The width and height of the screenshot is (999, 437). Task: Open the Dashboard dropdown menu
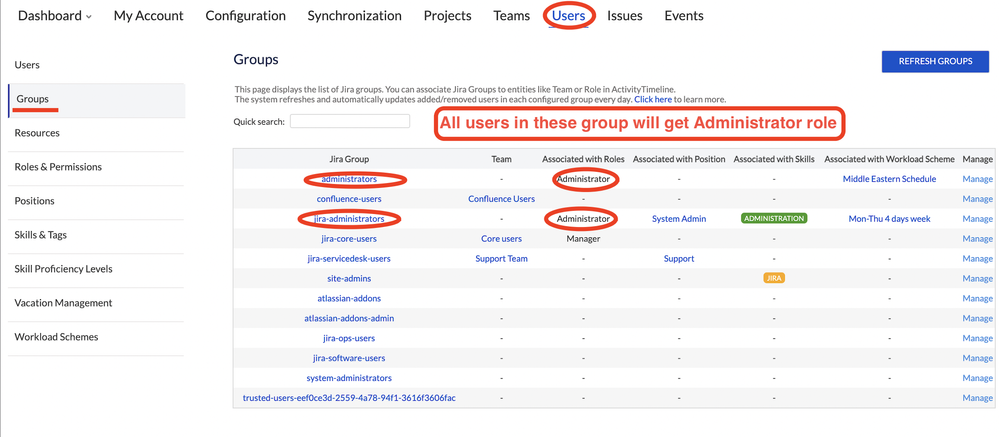(x=54, y=16)
